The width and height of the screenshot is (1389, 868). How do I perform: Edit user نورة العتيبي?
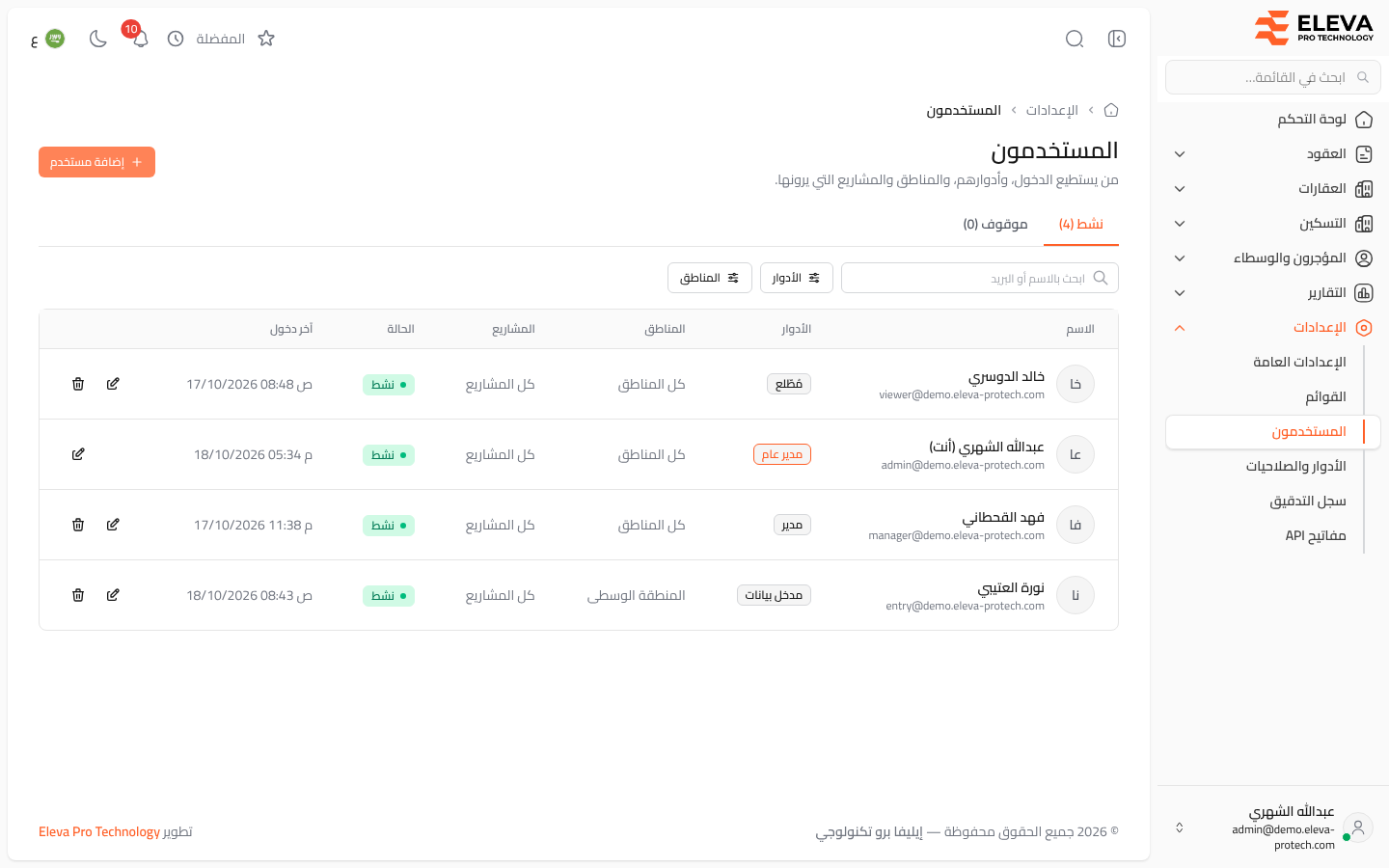coord(113,595)
